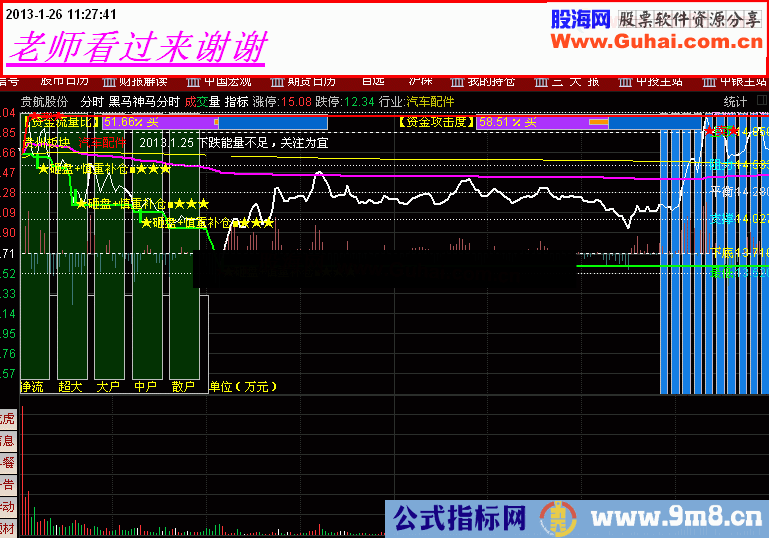Click the grid icon beside 中国宏观

point(194,82)
